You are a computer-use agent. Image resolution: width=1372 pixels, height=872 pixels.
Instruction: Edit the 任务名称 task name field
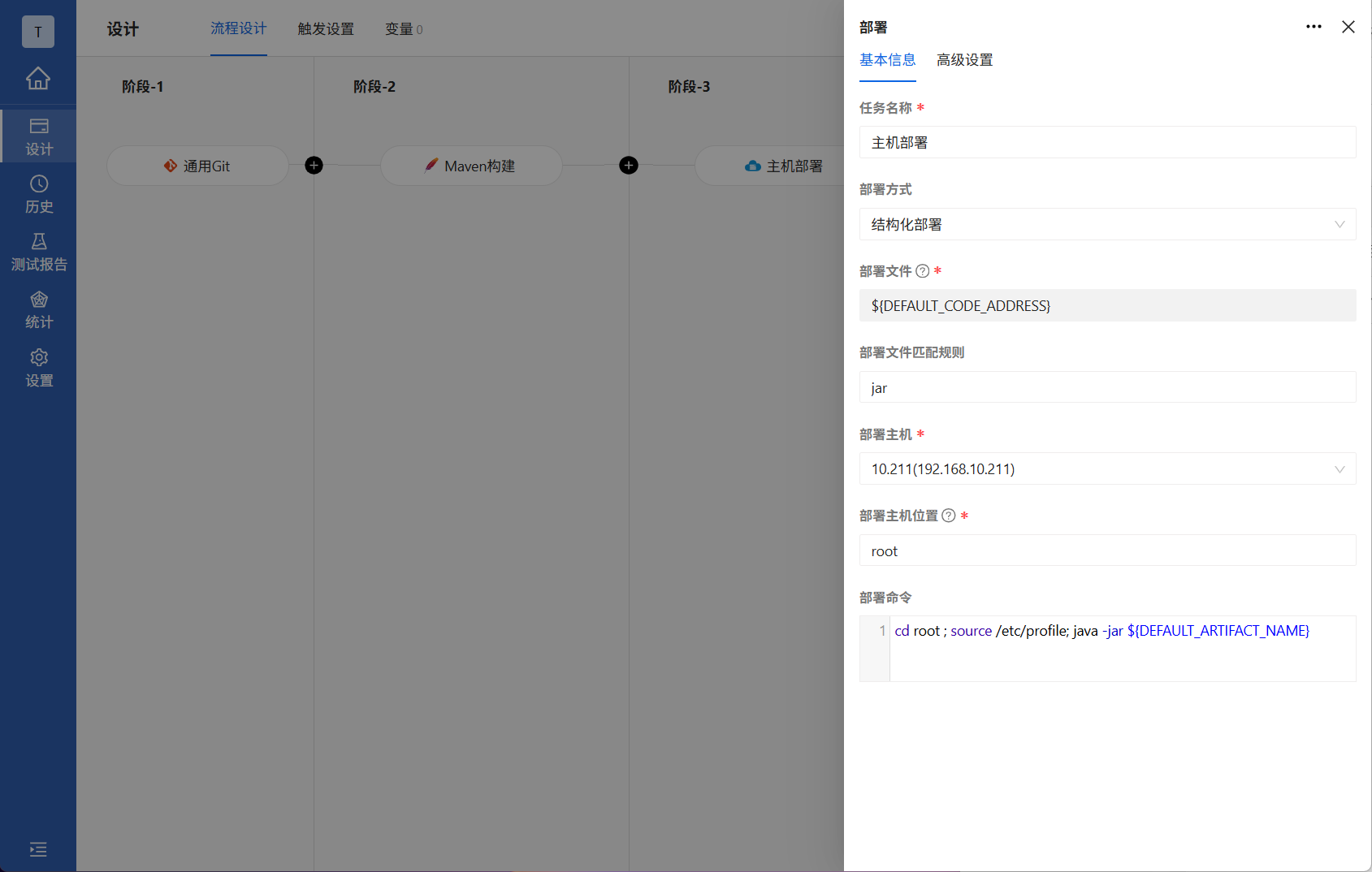click(x=1107, y=141)
